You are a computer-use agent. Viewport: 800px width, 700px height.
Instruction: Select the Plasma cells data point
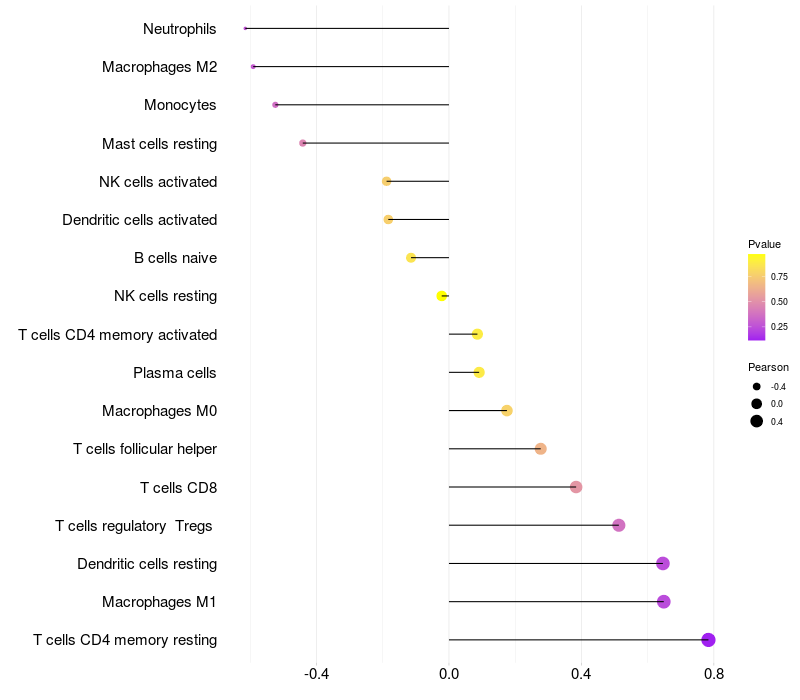tap(479, 372)
